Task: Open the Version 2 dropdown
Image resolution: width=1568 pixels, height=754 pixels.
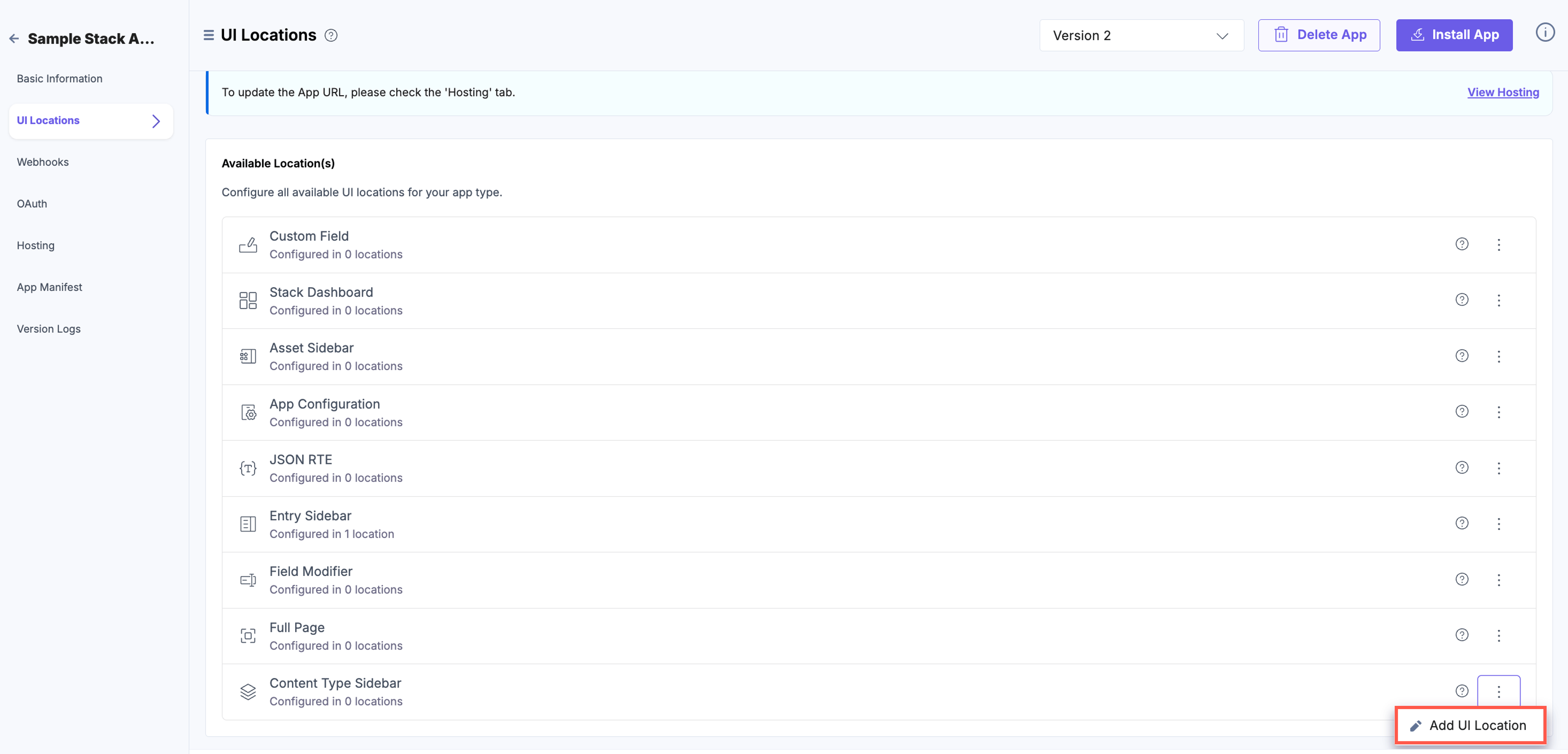Action: coord(1141,35)
